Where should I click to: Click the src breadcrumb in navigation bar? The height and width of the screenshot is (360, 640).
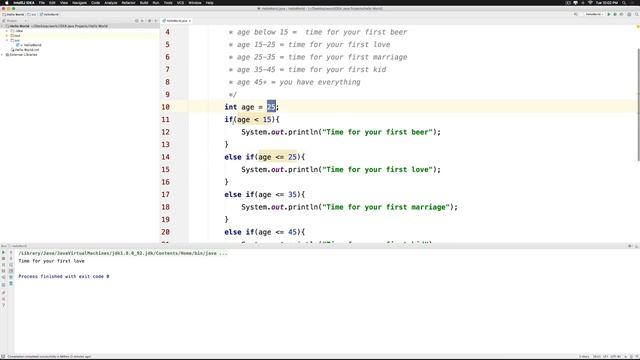coord(33,14)
